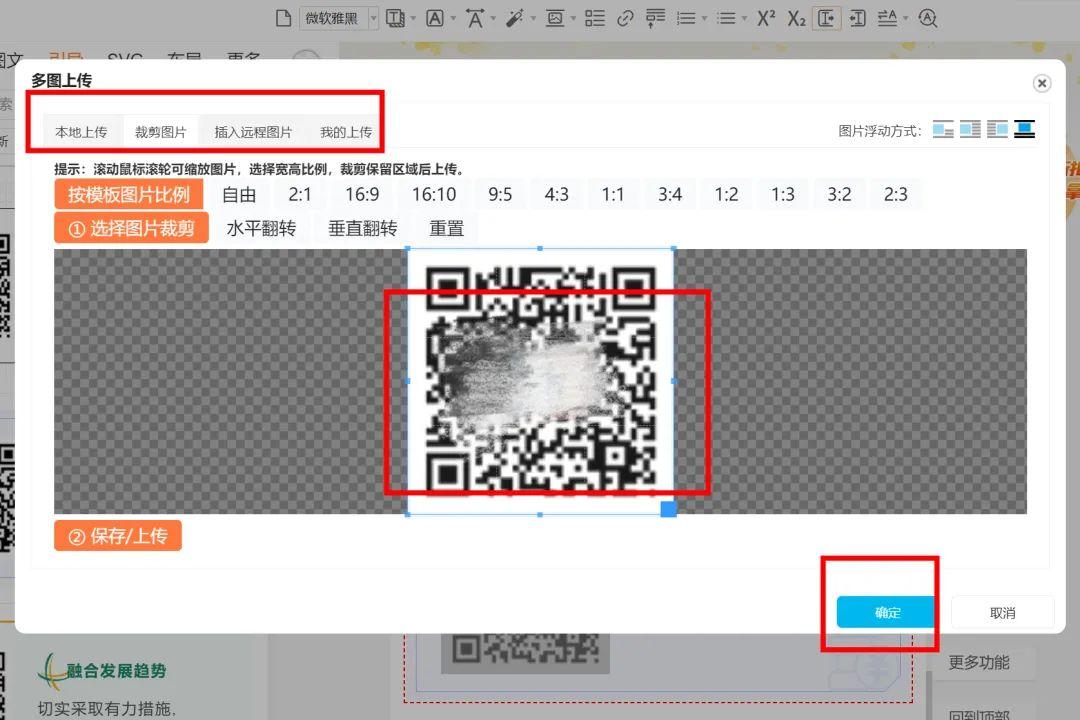Click the right-to-left text direction icon
1080x720 pixels.
coord(858,18)
